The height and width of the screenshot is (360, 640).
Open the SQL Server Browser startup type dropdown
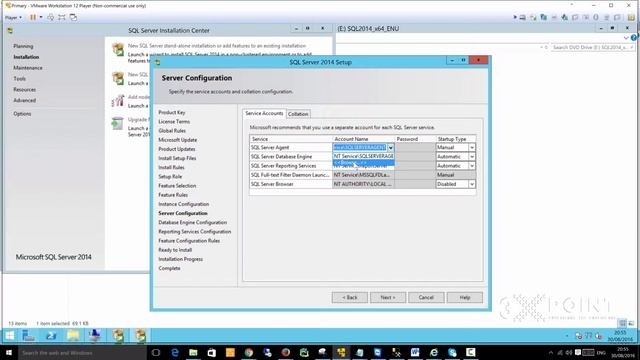tap(471, 184)
